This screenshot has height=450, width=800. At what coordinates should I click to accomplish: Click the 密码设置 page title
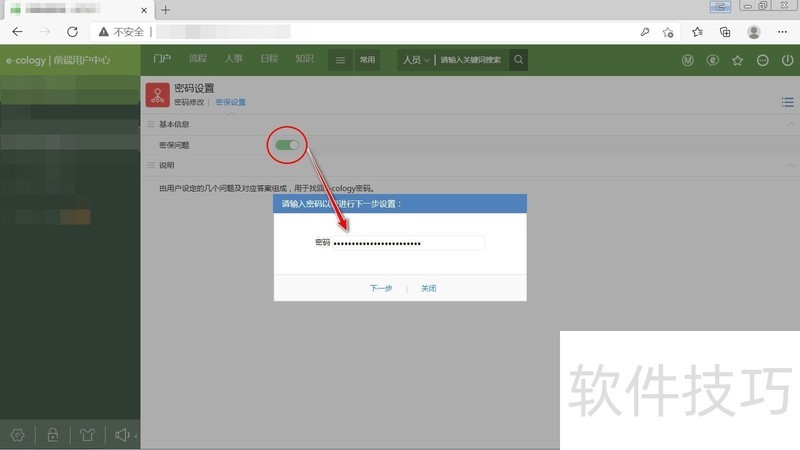(194, 88)
